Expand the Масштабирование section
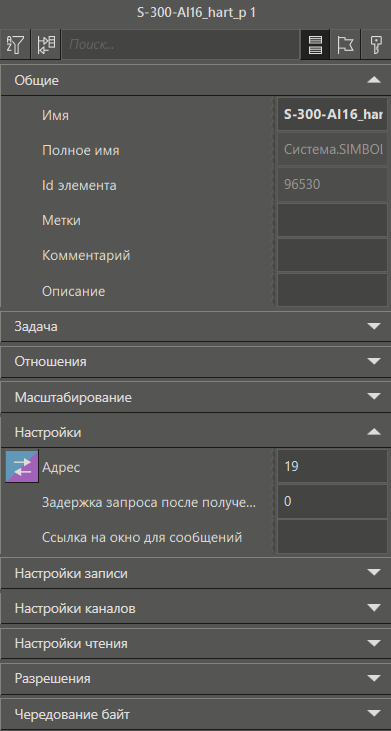This screenshot has height=731, width=391. coord(195,397)
